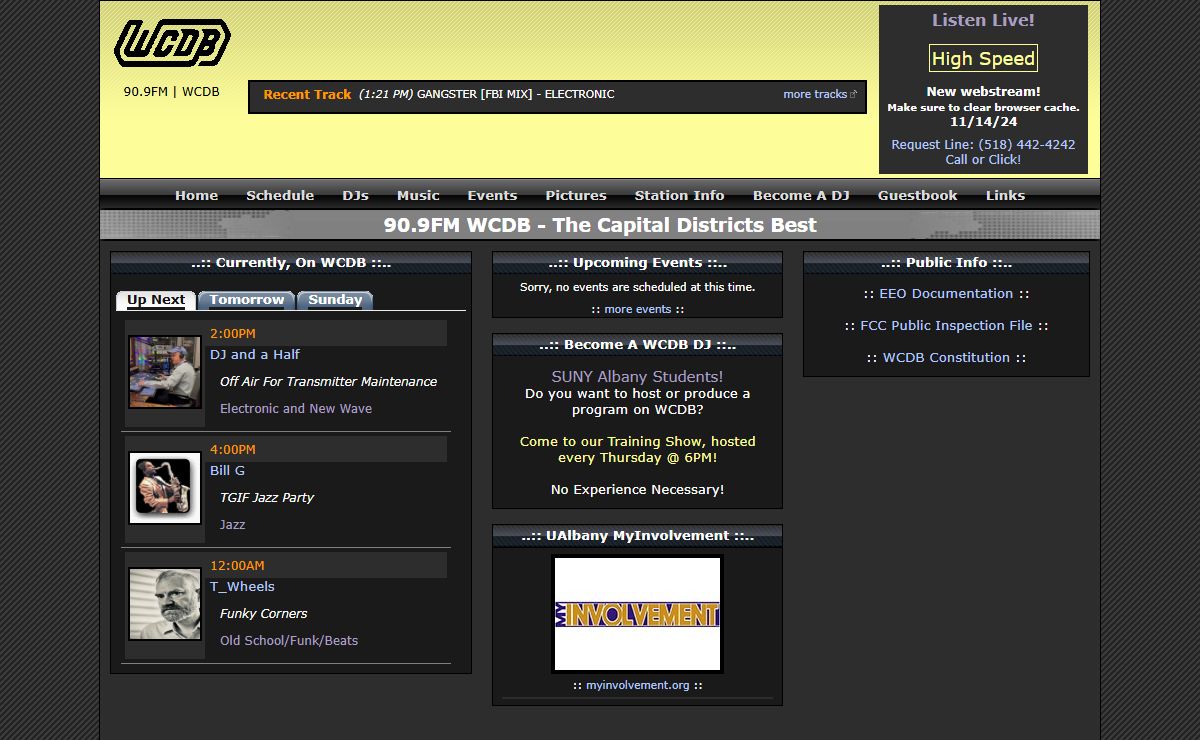Viewport: 1200px width, 740px height.
Task: Click the 2:00PM time slot
Action: [233, 333]
